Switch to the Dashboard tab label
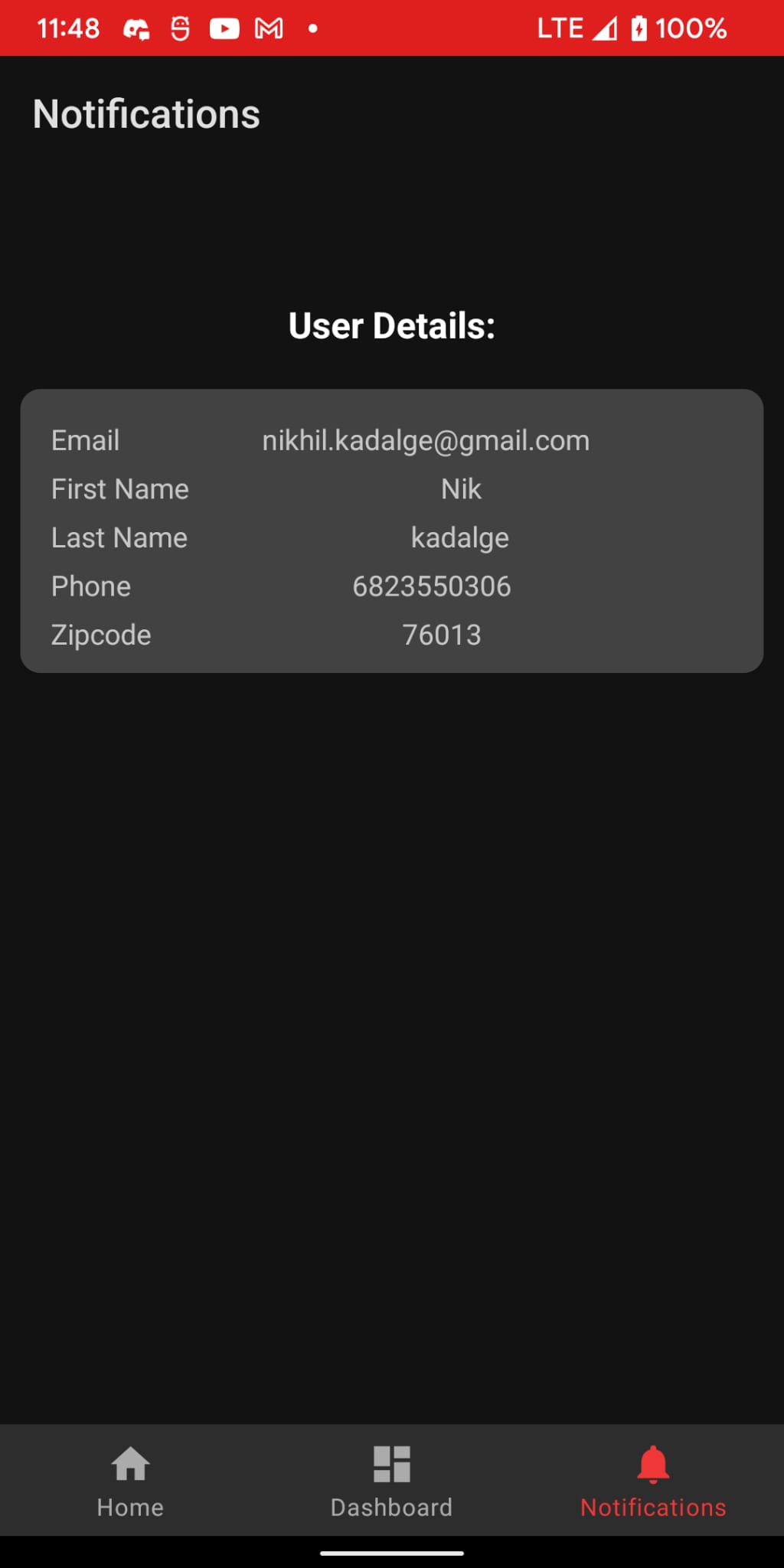784x1568 pixels. pos(391,1508)
